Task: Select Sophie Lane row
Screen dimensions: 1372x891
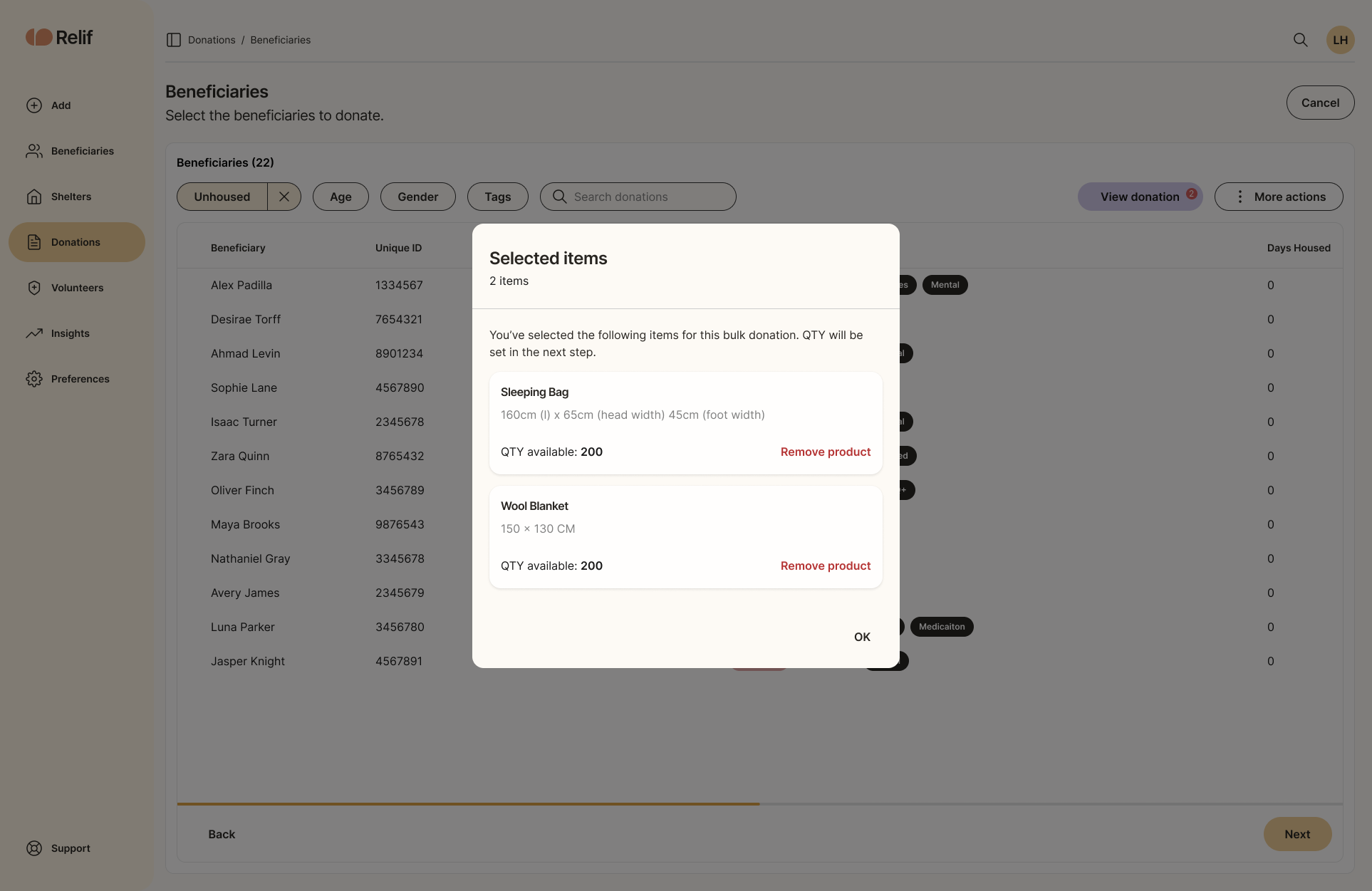Action: click(244, 387)
